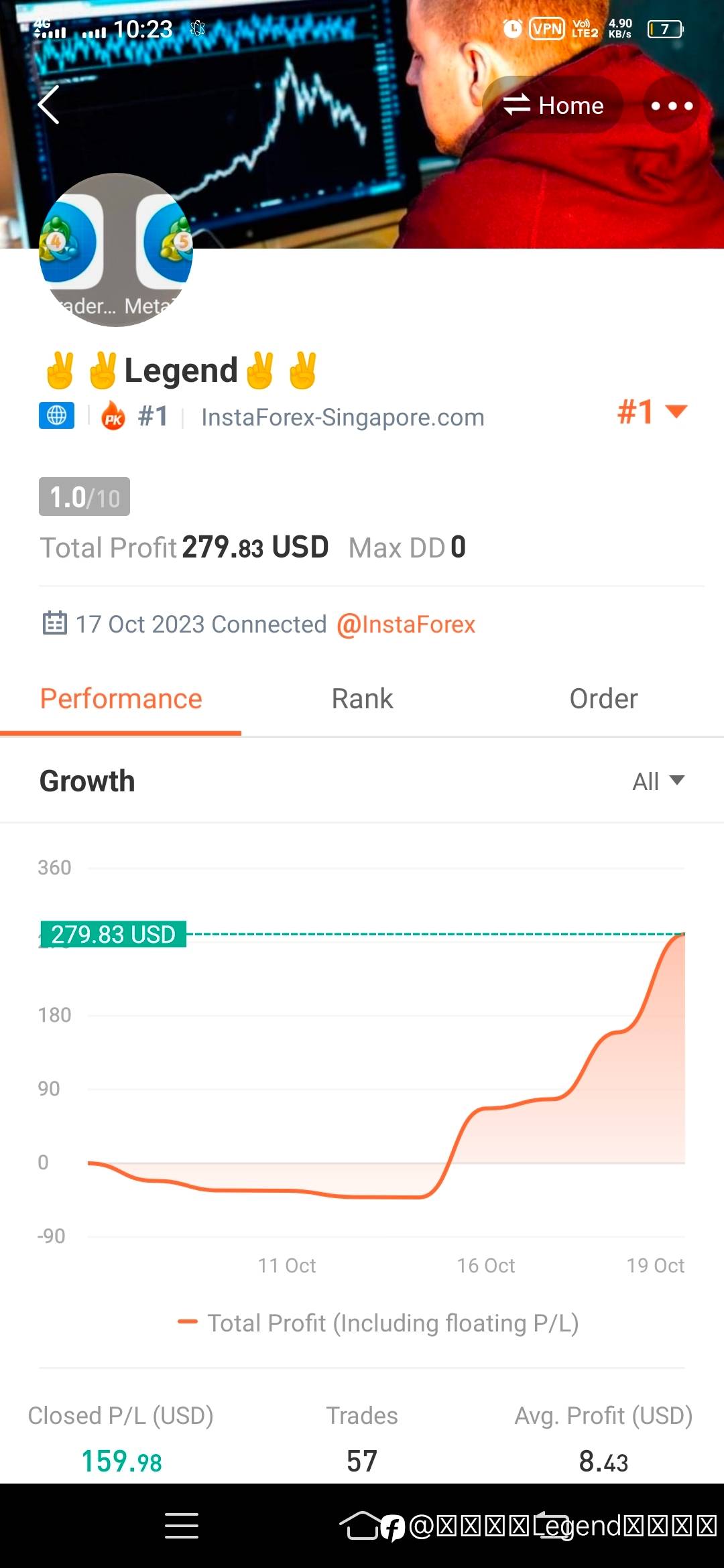The height and width of the screenshot is (1568, 724).
Task: Tap the 279.83 USD chart marker
Action: point(113,934)
